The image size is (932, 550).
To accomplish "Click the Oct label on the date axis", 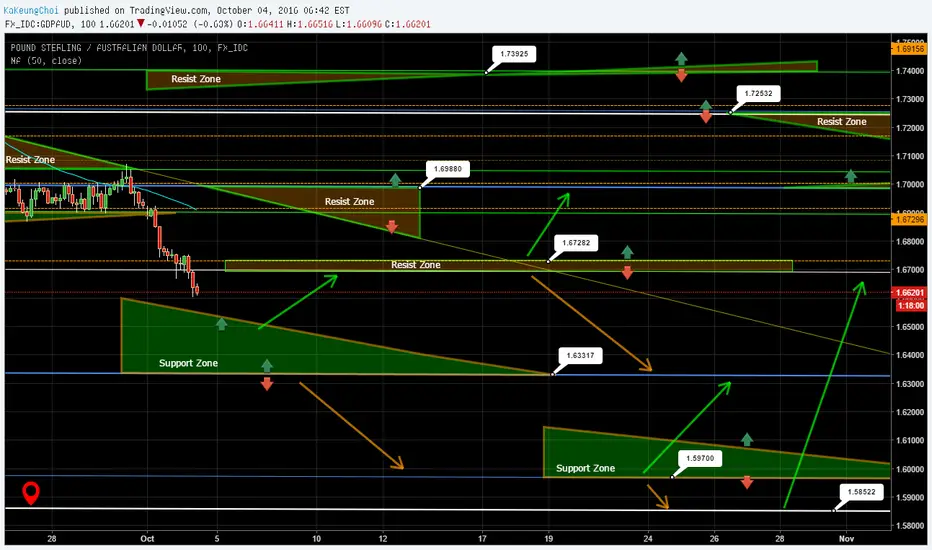I will tap(147, 539).
